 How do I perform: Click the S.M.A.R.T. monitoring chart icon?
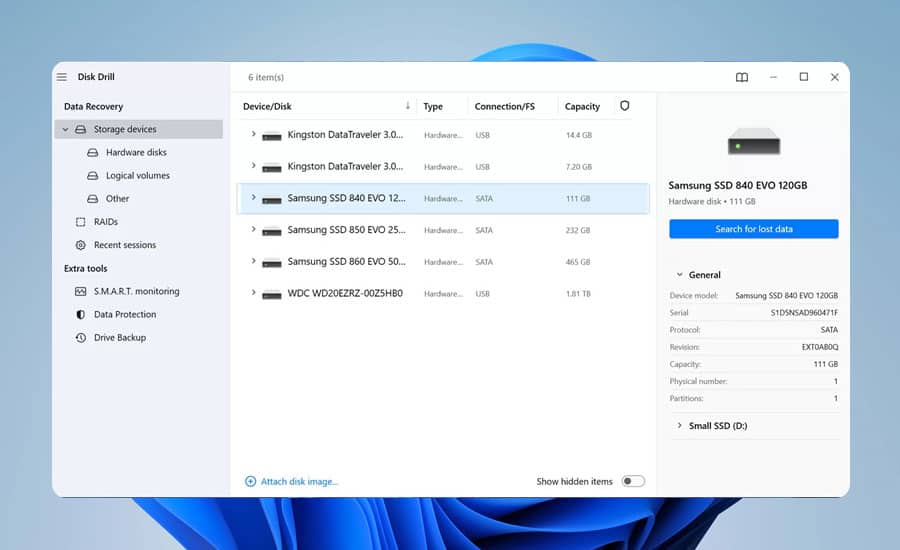coord(80,291)
